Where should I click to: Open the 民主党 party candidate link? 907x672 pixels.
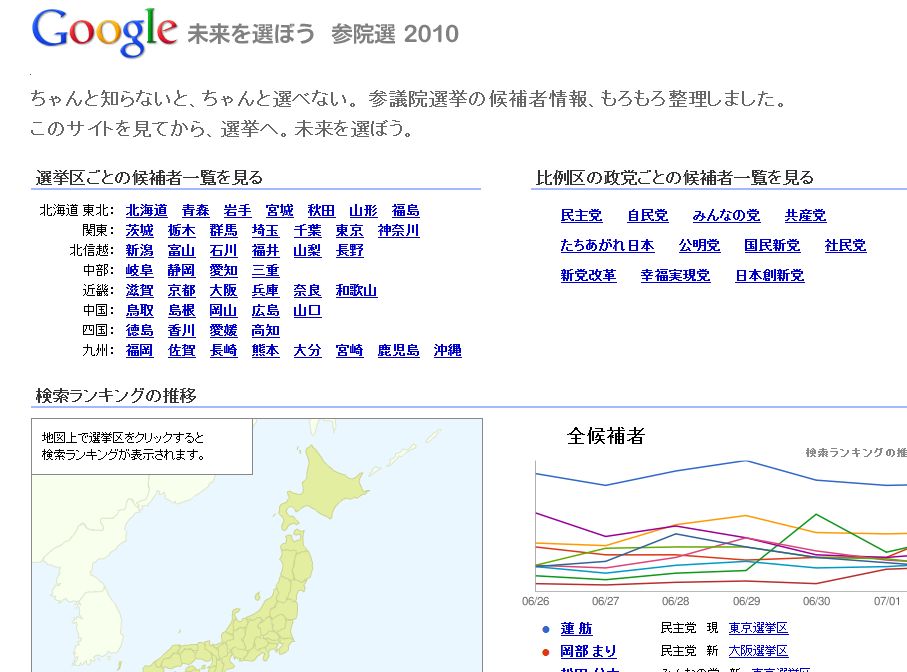coord(581,216)
